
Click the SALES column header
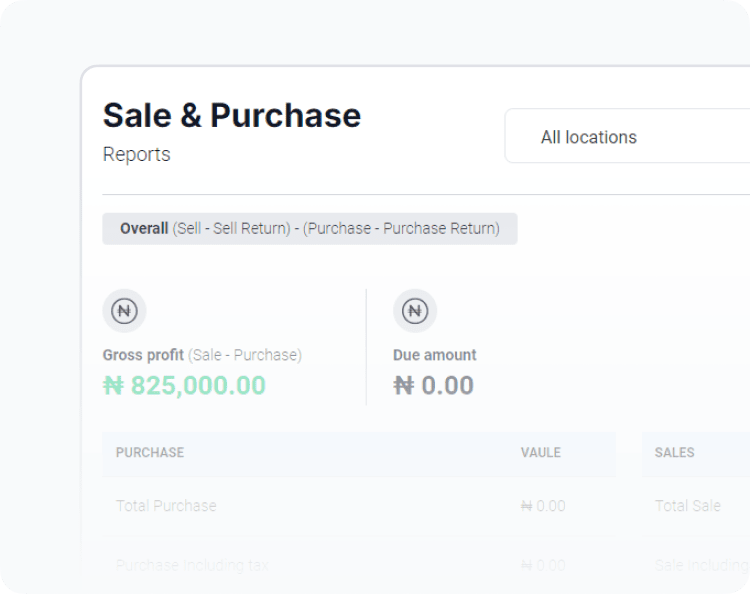click(x=674, y=453)
